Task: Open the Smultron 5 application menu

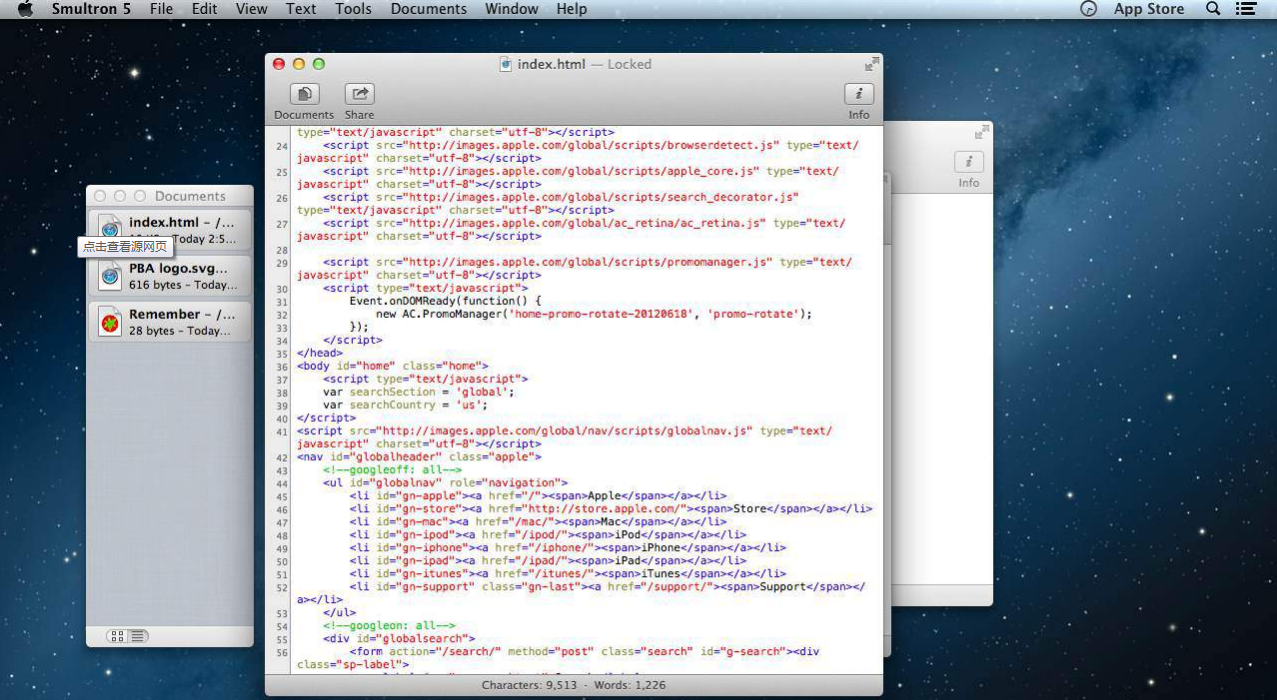Action: 91,9
